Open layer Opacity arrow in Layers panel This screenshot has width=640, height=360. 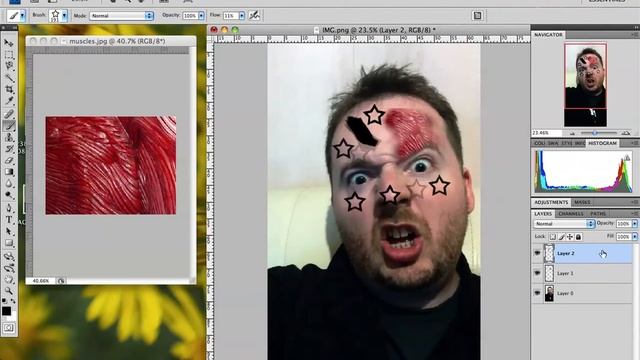[635, 224]
